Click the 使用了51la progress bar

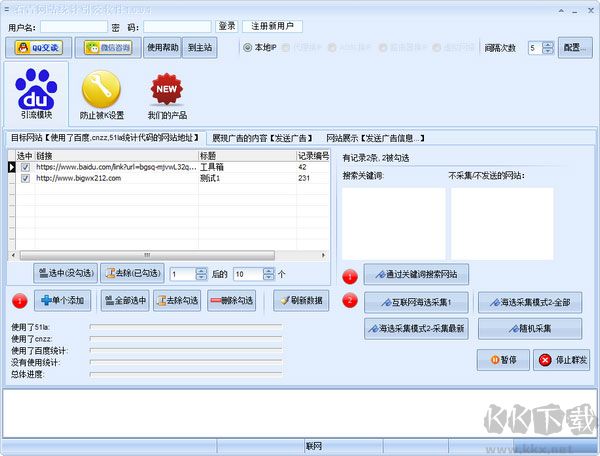click(x=186, y=327)
